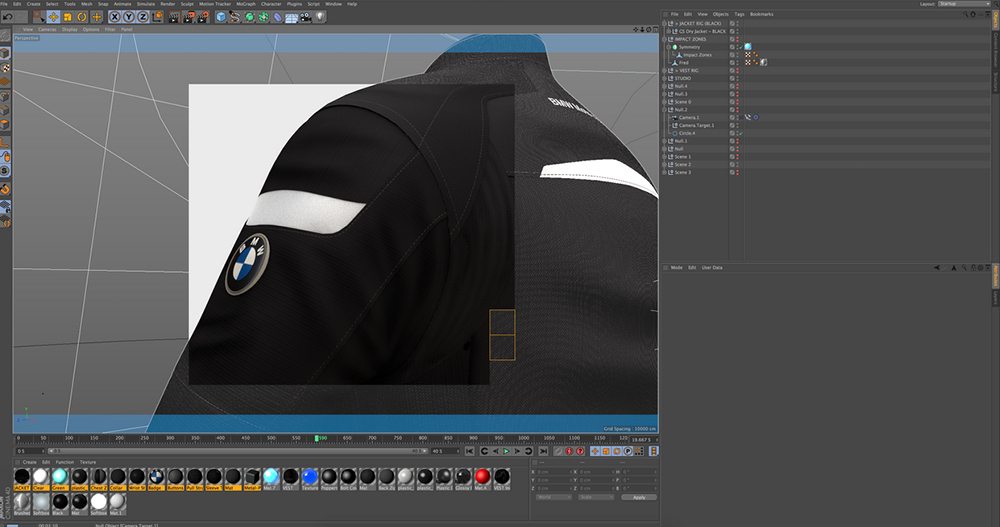Click the Undo arrow icon

click(8, 17)
